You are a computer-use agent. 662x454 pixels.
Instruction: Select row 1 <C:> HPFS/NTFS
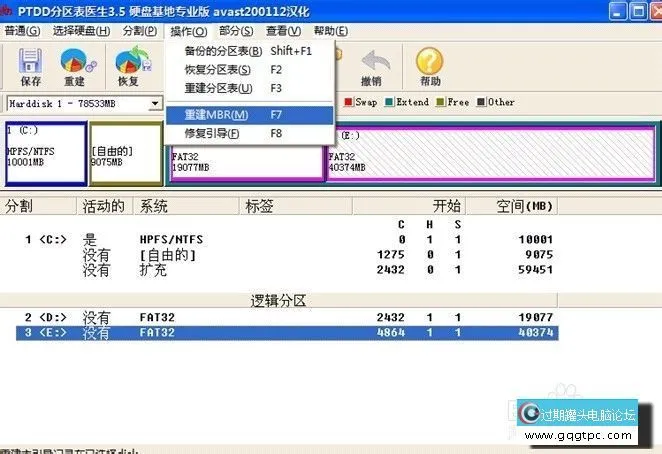pos(287,239)
